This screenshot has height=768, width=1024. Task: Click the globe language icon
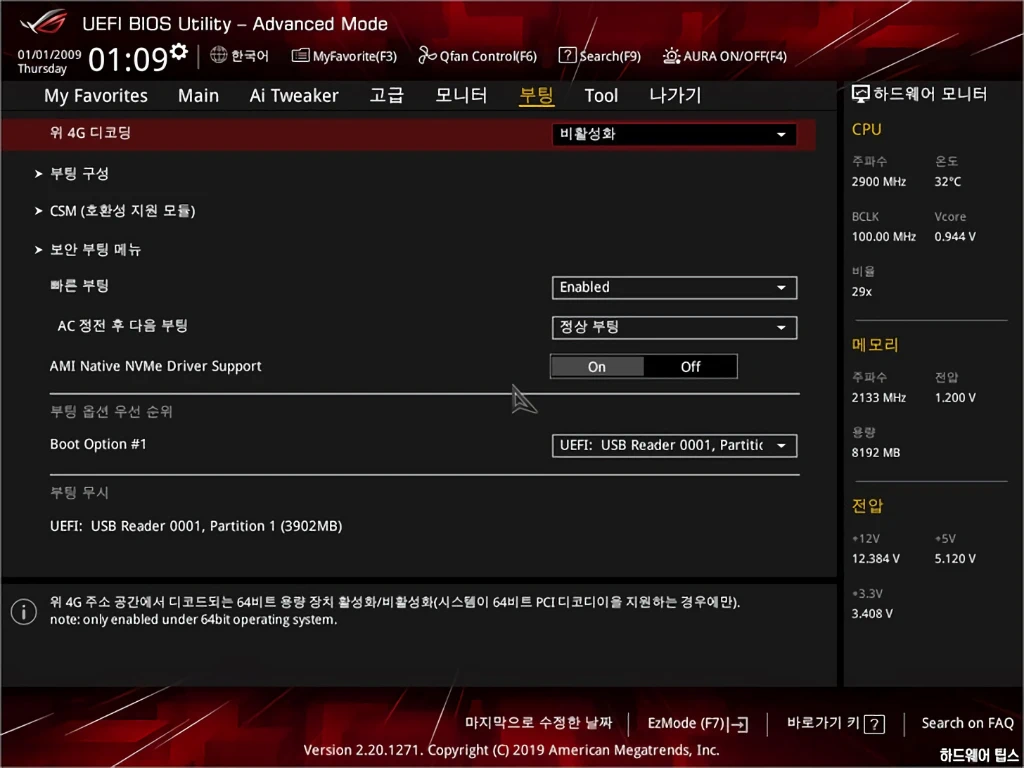tap(219, 56)
